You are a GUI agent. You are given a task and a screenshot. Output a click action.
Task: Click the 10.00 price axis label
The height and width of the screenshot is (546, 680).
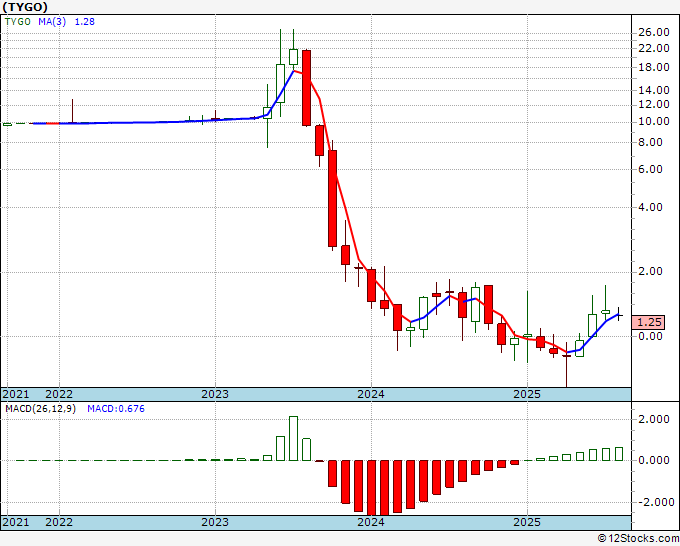point(654,121)
